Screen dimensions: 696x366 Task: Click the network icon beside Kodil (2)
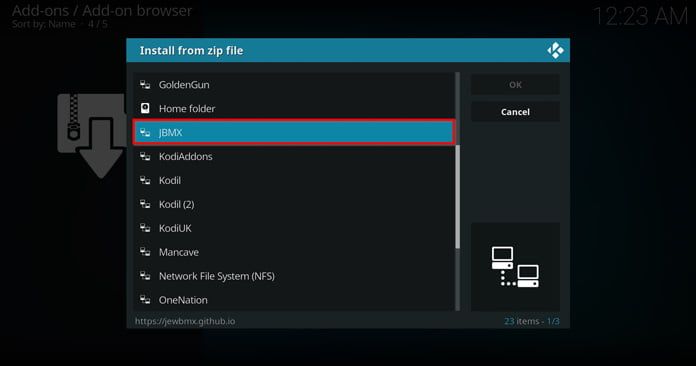145,204
